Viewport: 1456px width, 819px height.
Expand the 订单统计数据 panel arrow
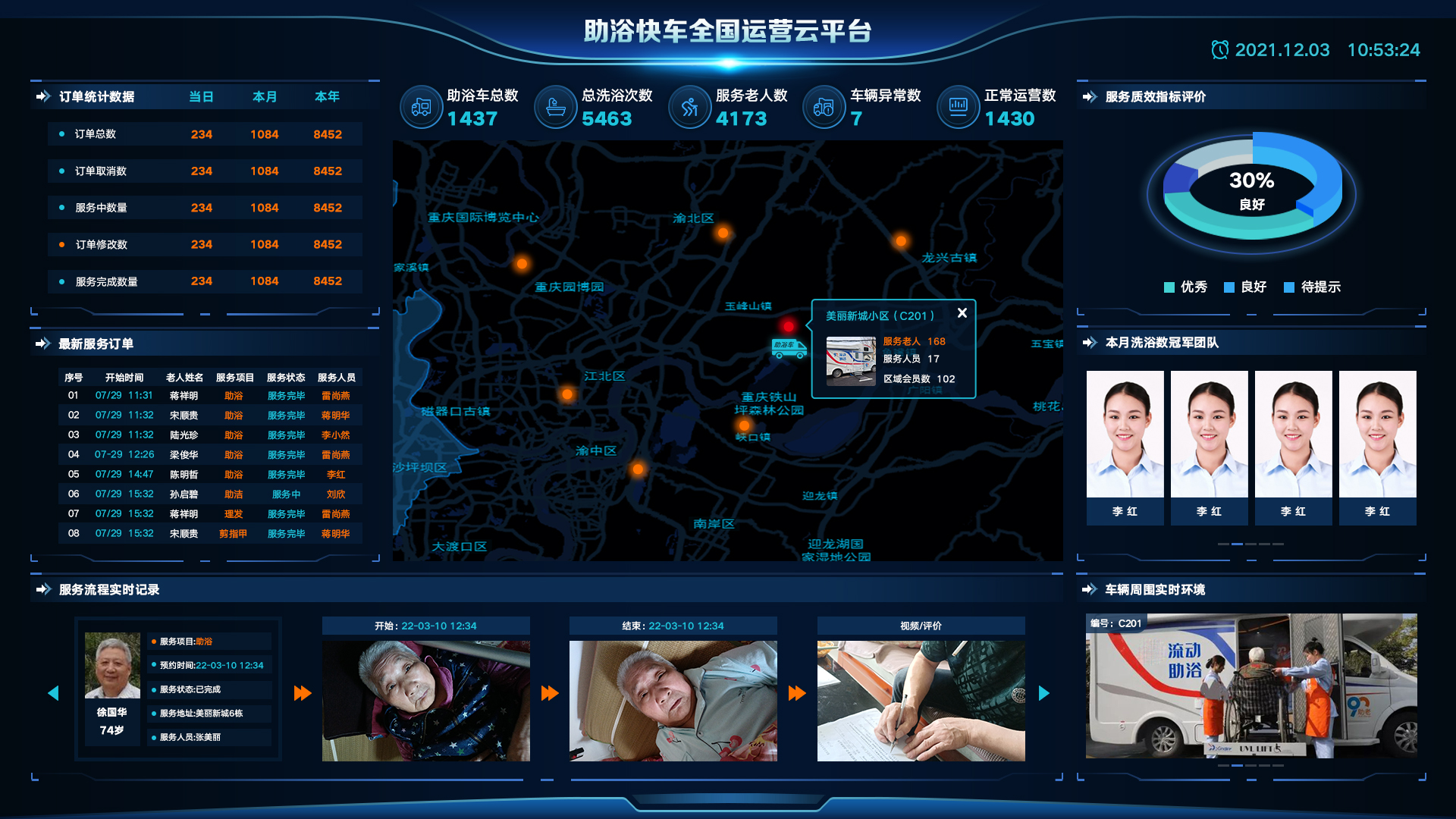click(x=42, y=96)
